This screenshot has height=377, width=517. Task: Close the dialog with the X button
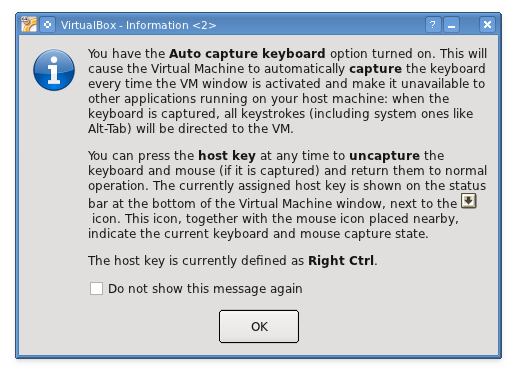487,25
